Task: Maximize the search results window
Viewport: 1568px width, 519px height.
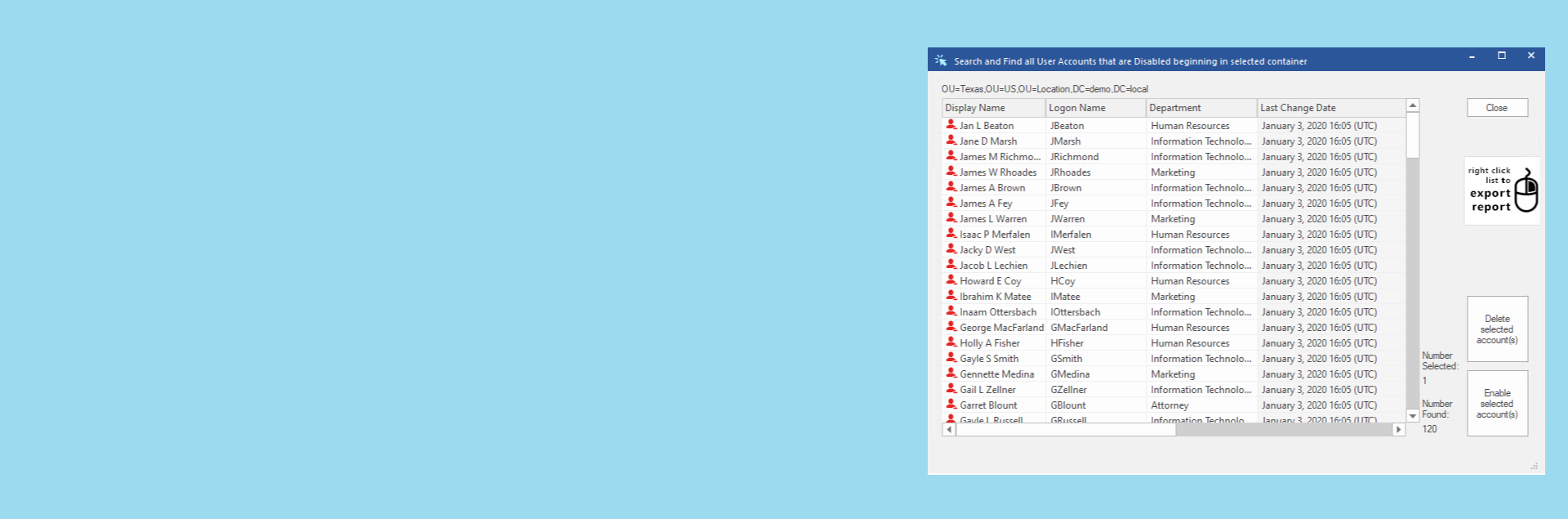Action: [1501, 56]
